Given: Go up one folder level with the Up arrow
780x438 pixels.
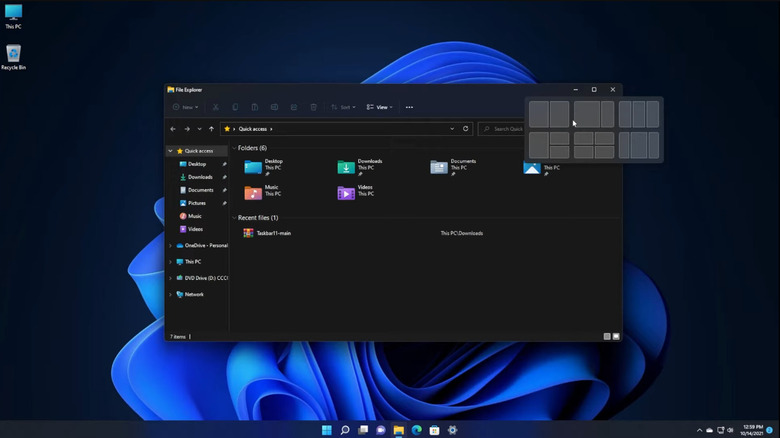Looking at the screenshot, I should click(x=211, y=129).
